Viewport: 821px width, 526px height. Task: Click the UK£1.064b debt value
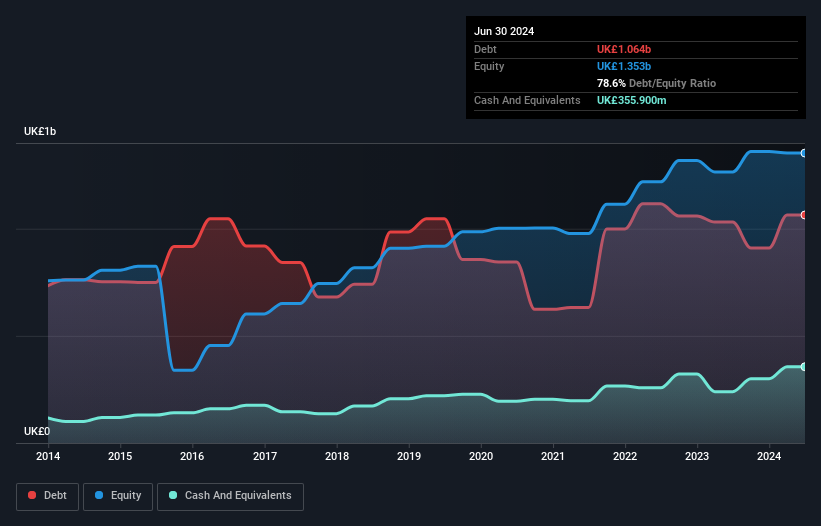tap(624, 49)
